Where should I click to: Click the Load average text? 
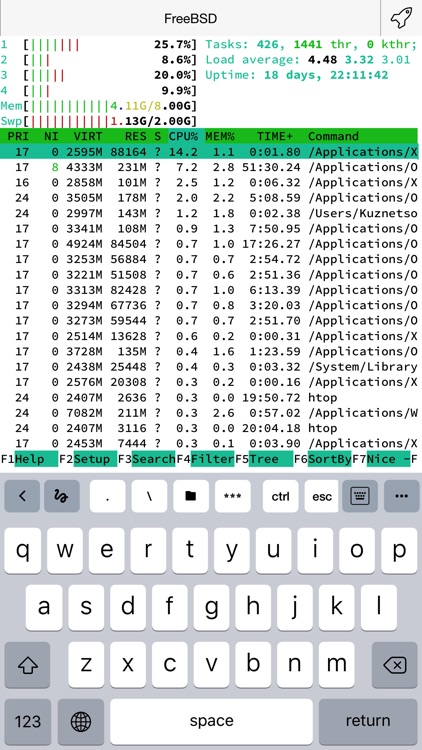308,60
